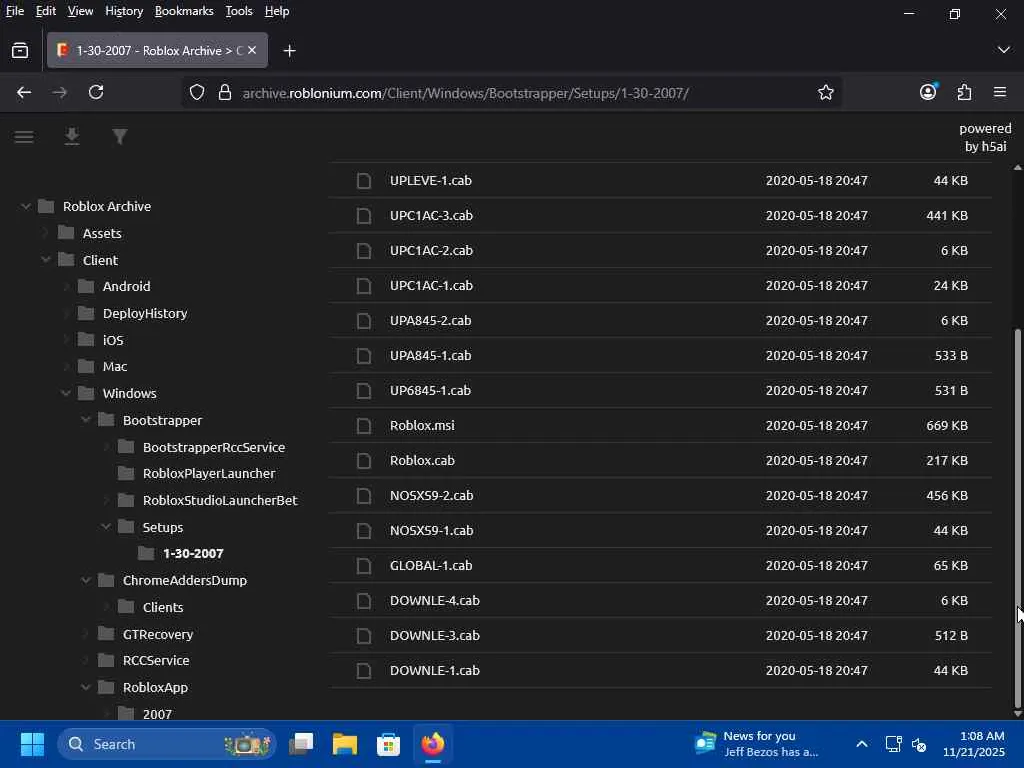Open the NOSXS9-2.cab file link
Image resolution: width=1024 pixels, height=768 pixels.
[431, 496]
